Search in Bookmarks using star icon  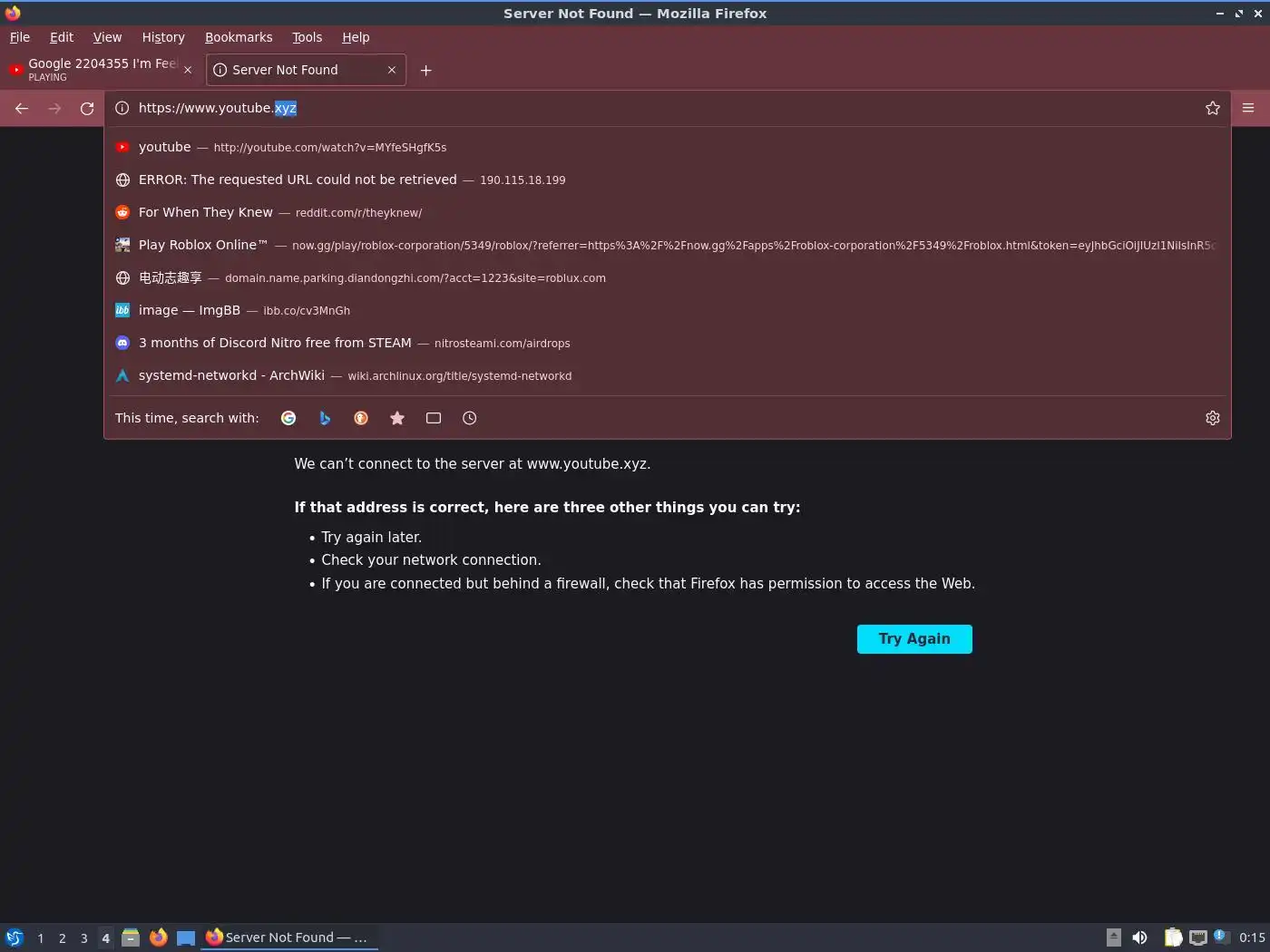(397, 418)
